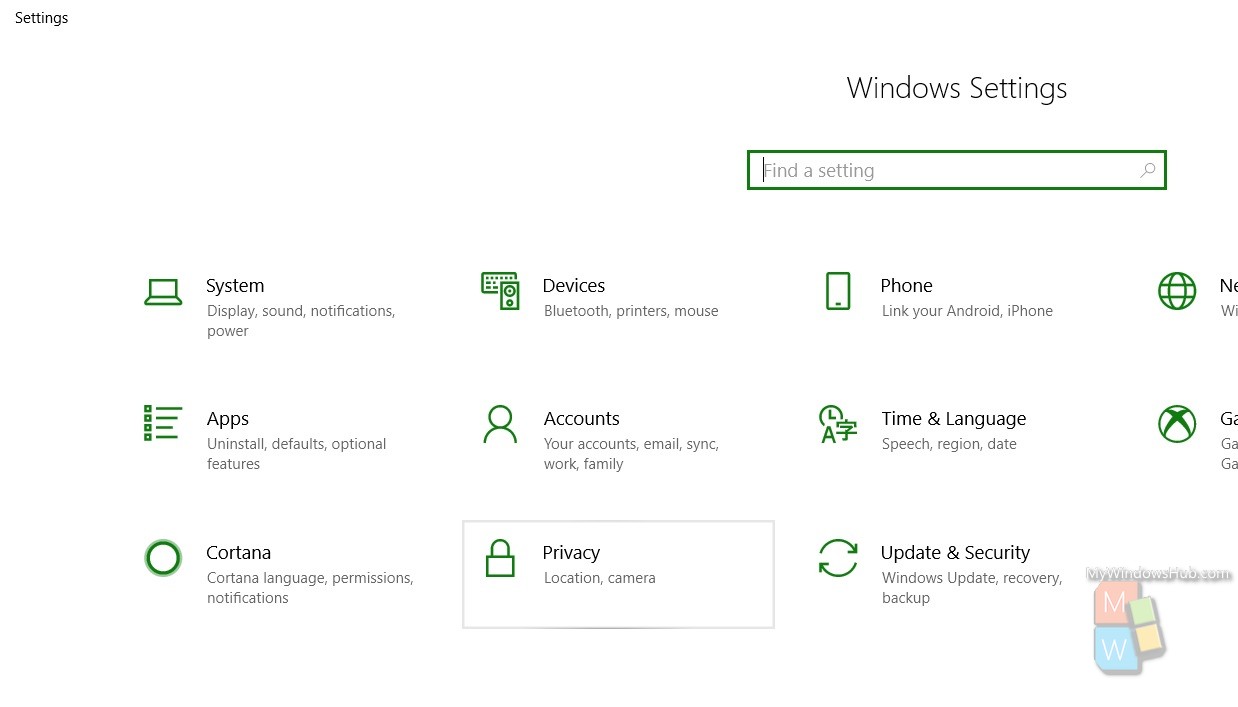This screenshot has width=1238, height=707.
Task: Select the text "Your accounts, email, sync, work, family"
Action: [x=632, y=454]
